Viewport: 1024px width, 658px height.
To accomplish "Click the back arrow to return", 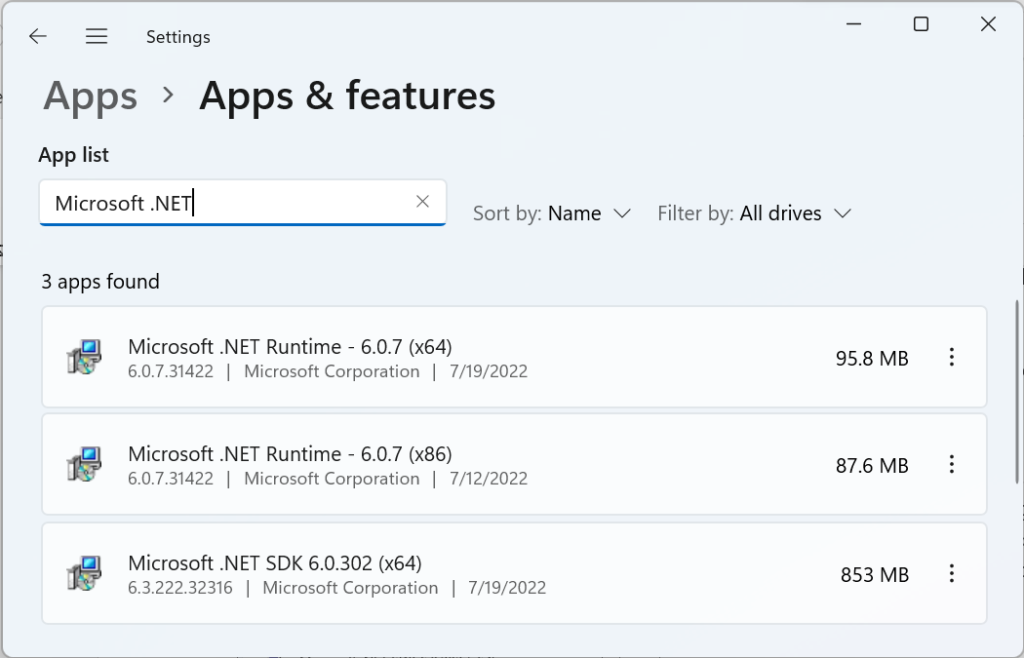I will (x=37, y=36).
